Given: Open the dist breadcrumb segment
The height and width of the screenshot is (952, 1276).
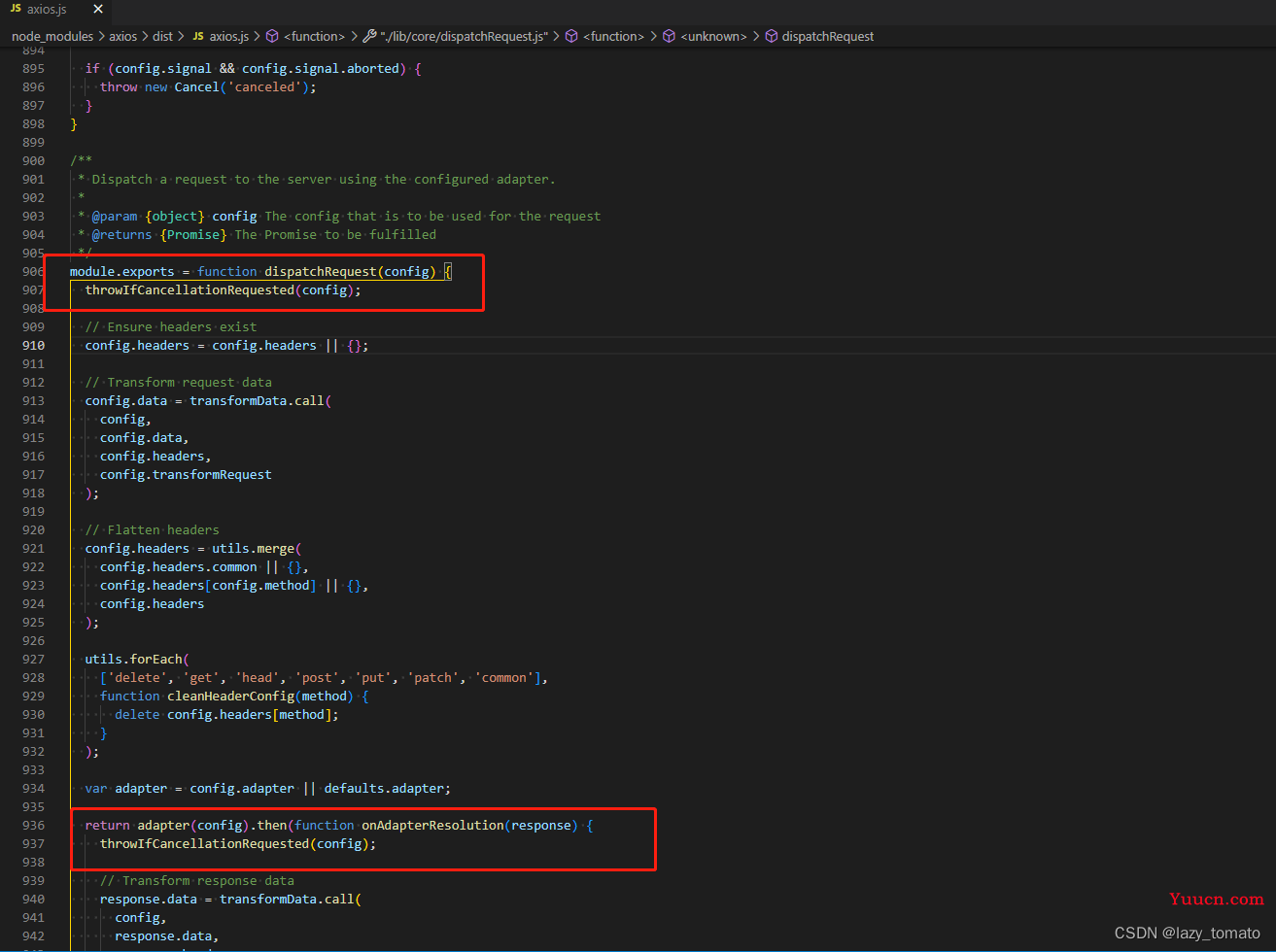Looking at the screenshot, I should click(x=162, y=36).
